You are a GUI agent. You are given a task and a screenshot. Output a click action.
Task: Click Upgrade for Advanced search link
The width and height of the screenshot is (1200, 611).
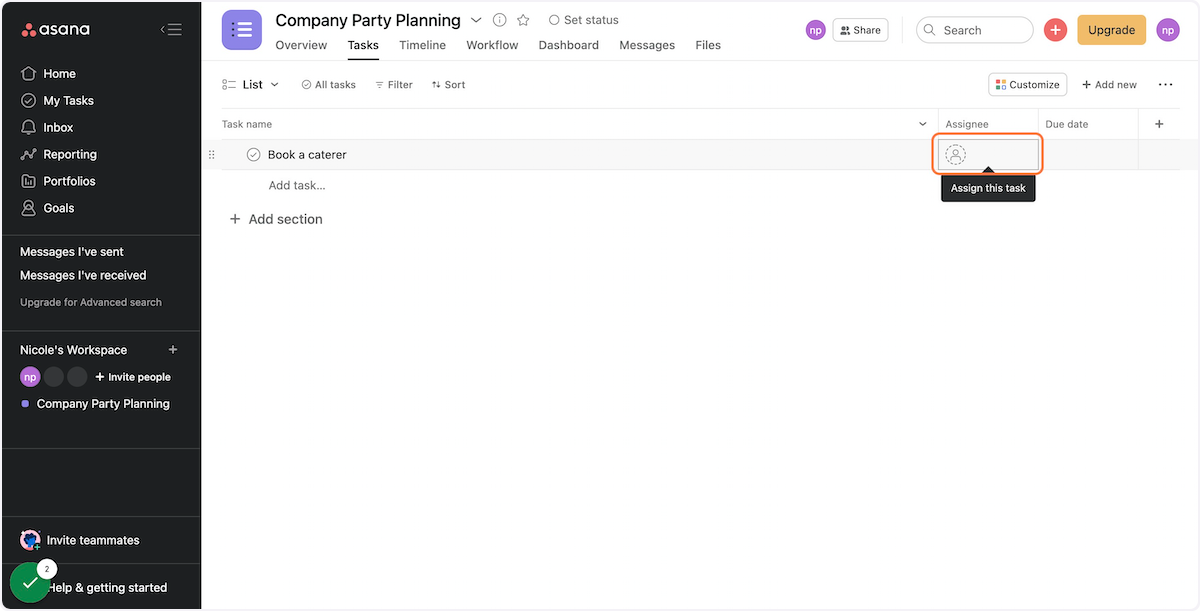pos(91,302)
